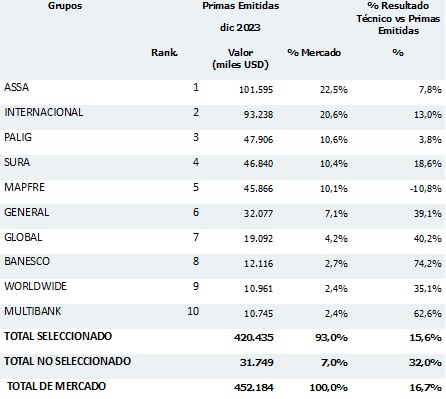Select MULTIBANK rank number 10

click(193, 311)
